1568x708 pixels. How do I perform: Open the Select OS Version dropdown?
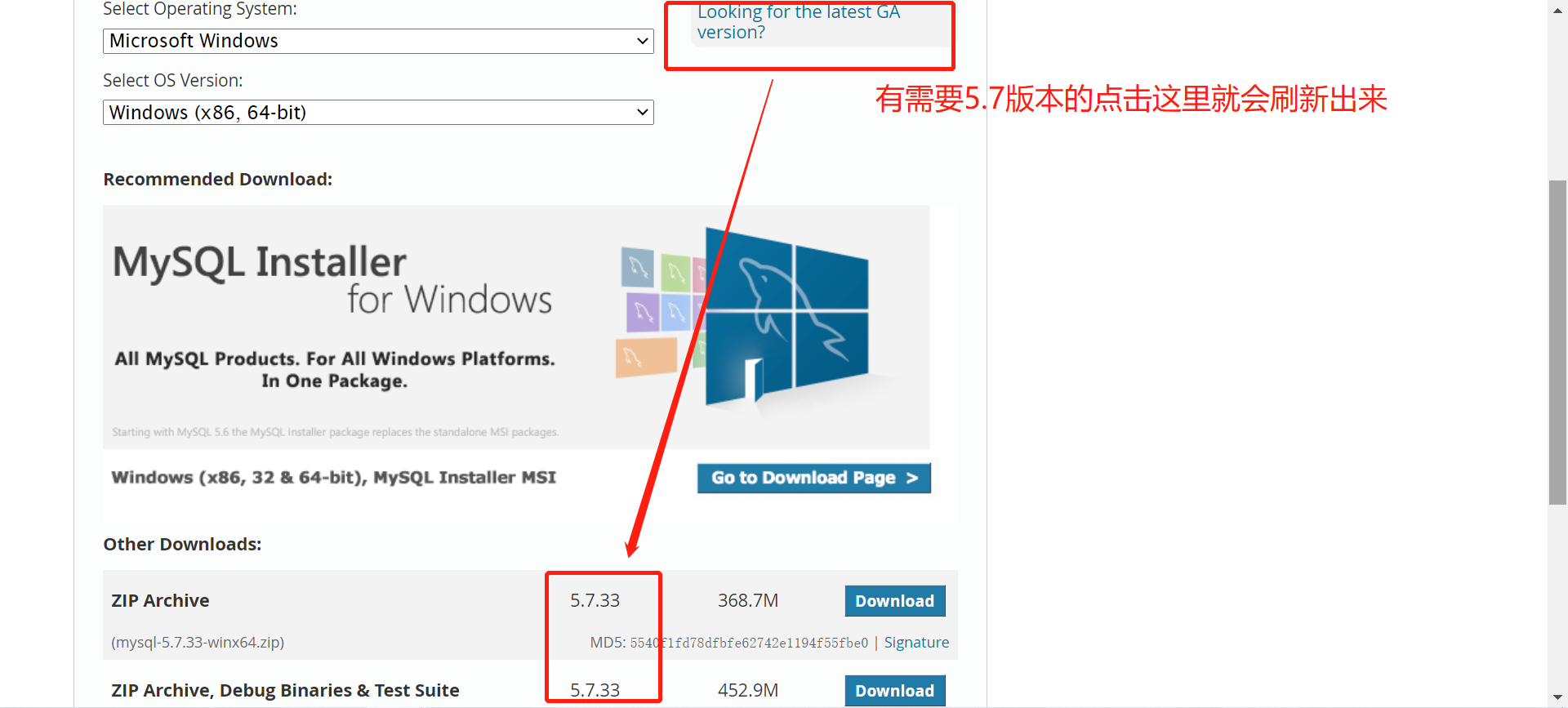(x=378, y=112)
